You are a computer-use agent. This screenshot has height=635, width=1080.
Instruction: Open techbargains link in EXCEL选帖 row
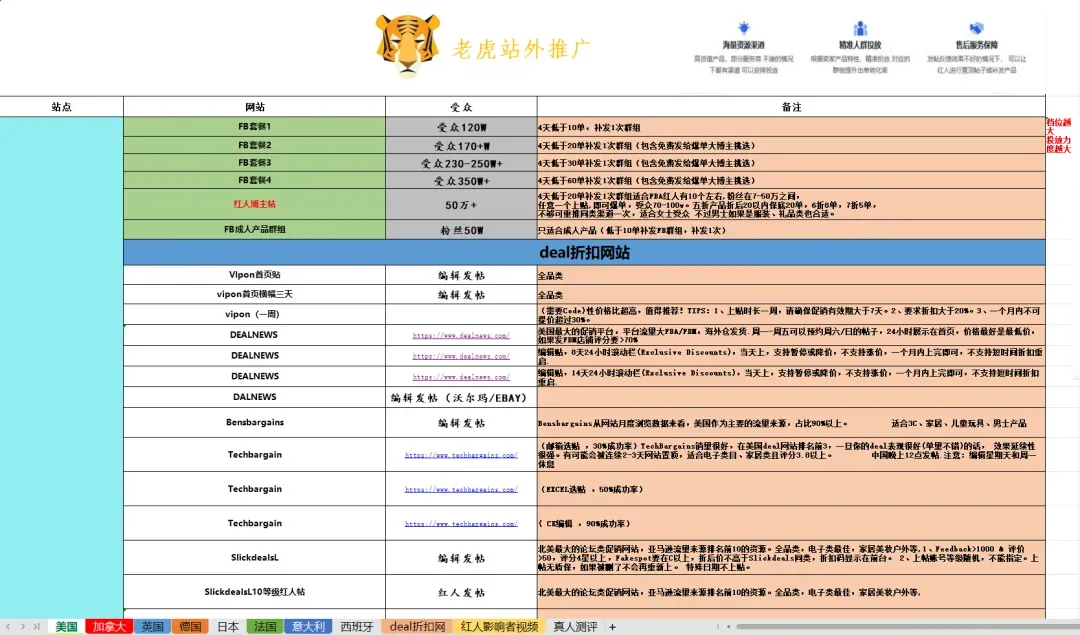461,490
